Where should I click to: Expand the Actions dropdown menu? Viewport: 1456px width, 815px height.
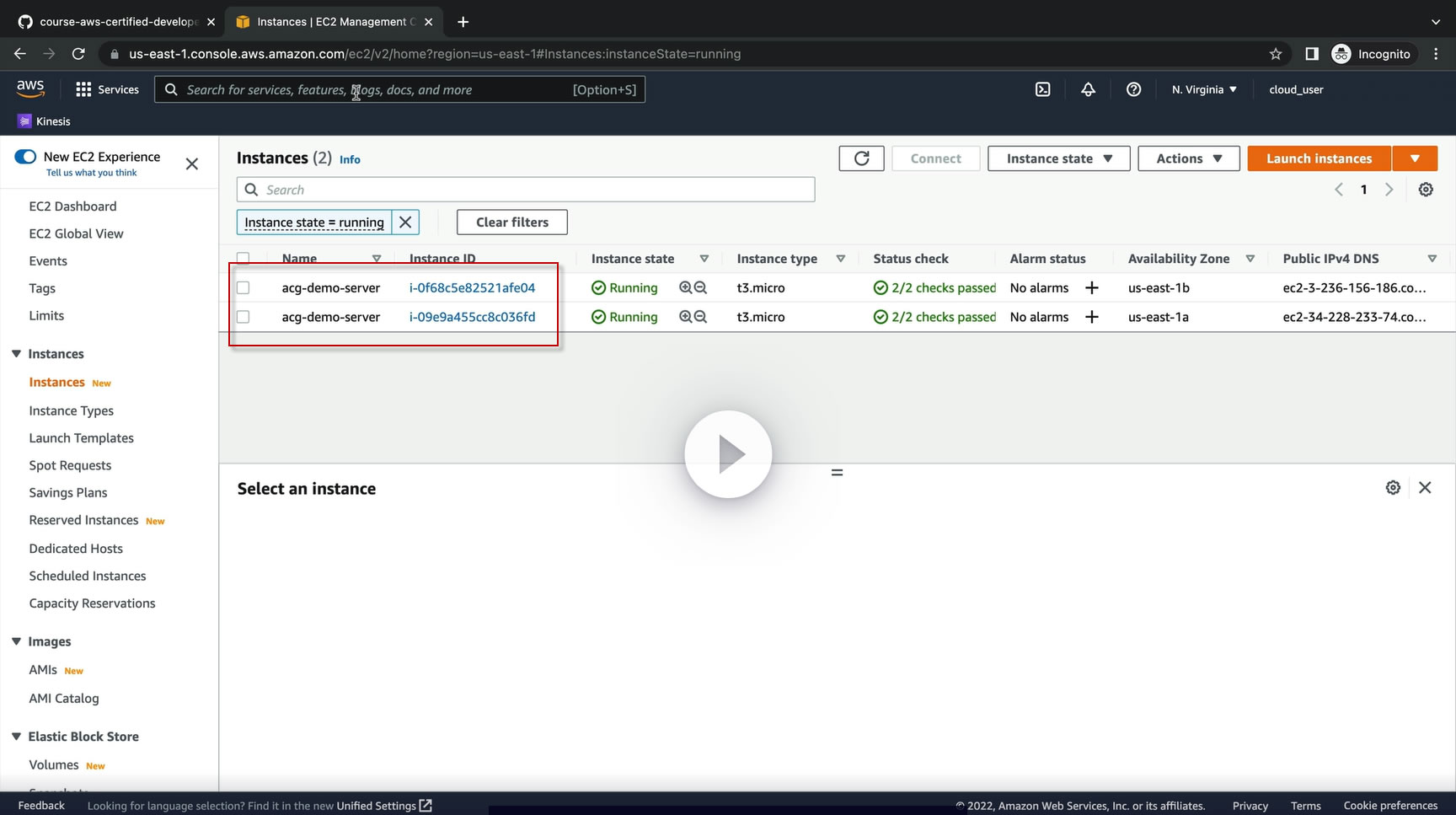pos(1188,158)
